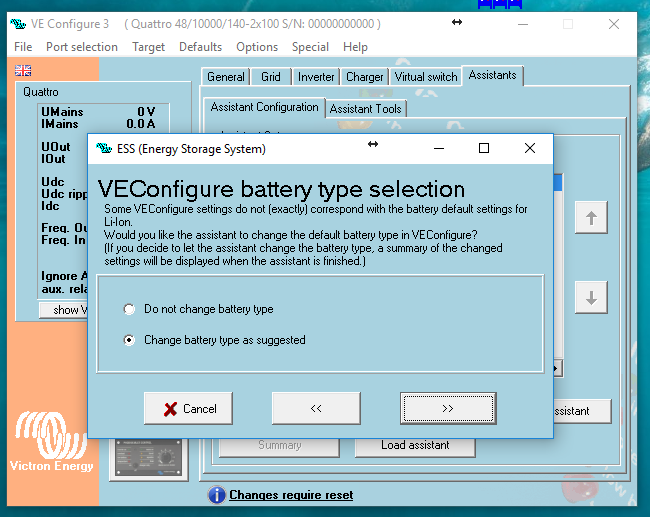Image resolution: width=650 pixels, height=517 pixels.
Task: Proceed with the >> next button
Action: click(x=448, y=408)
